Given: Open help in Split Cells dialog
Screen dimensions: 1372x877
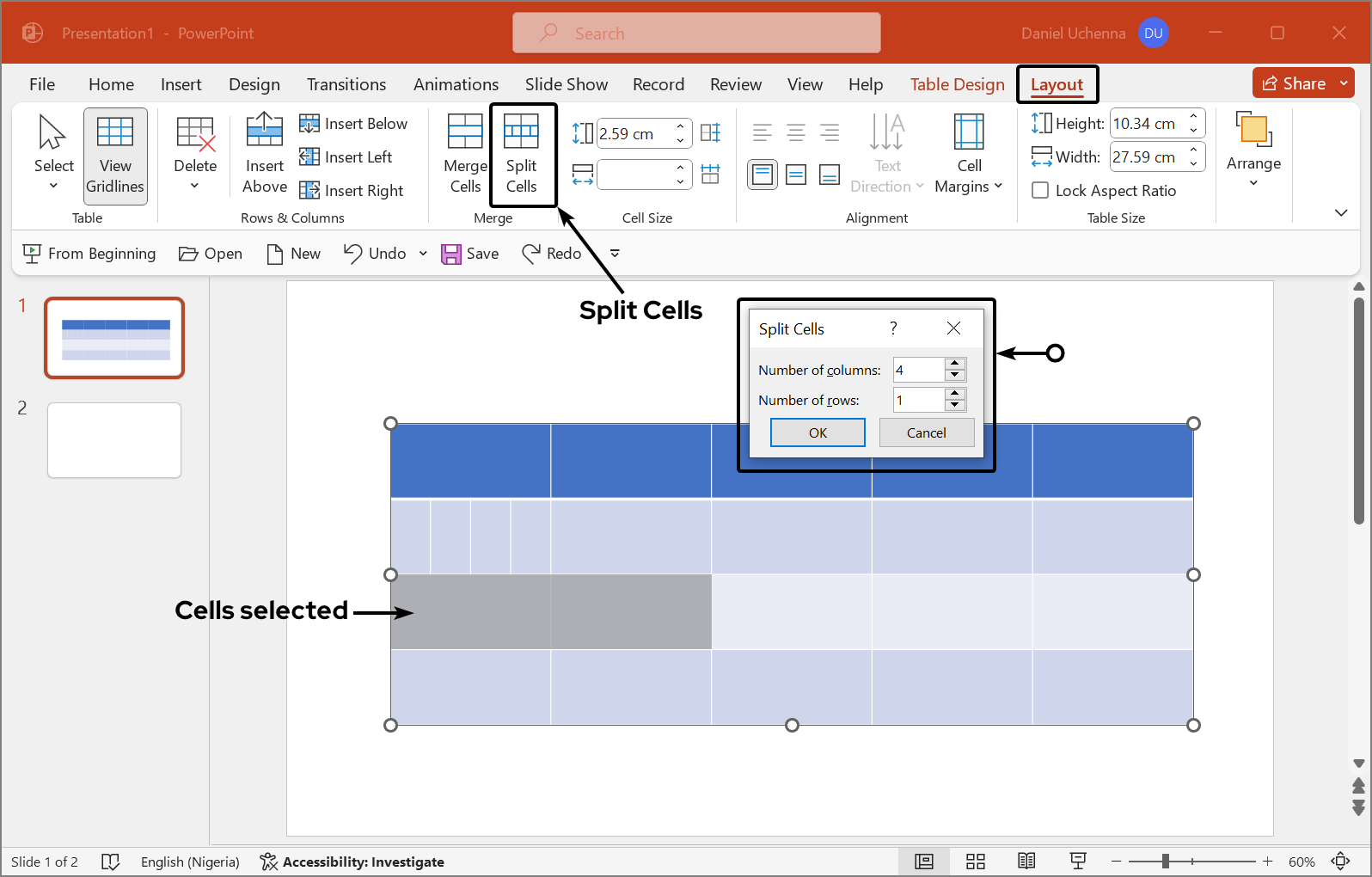Looking at the screenshot, I should pos(893,328).
